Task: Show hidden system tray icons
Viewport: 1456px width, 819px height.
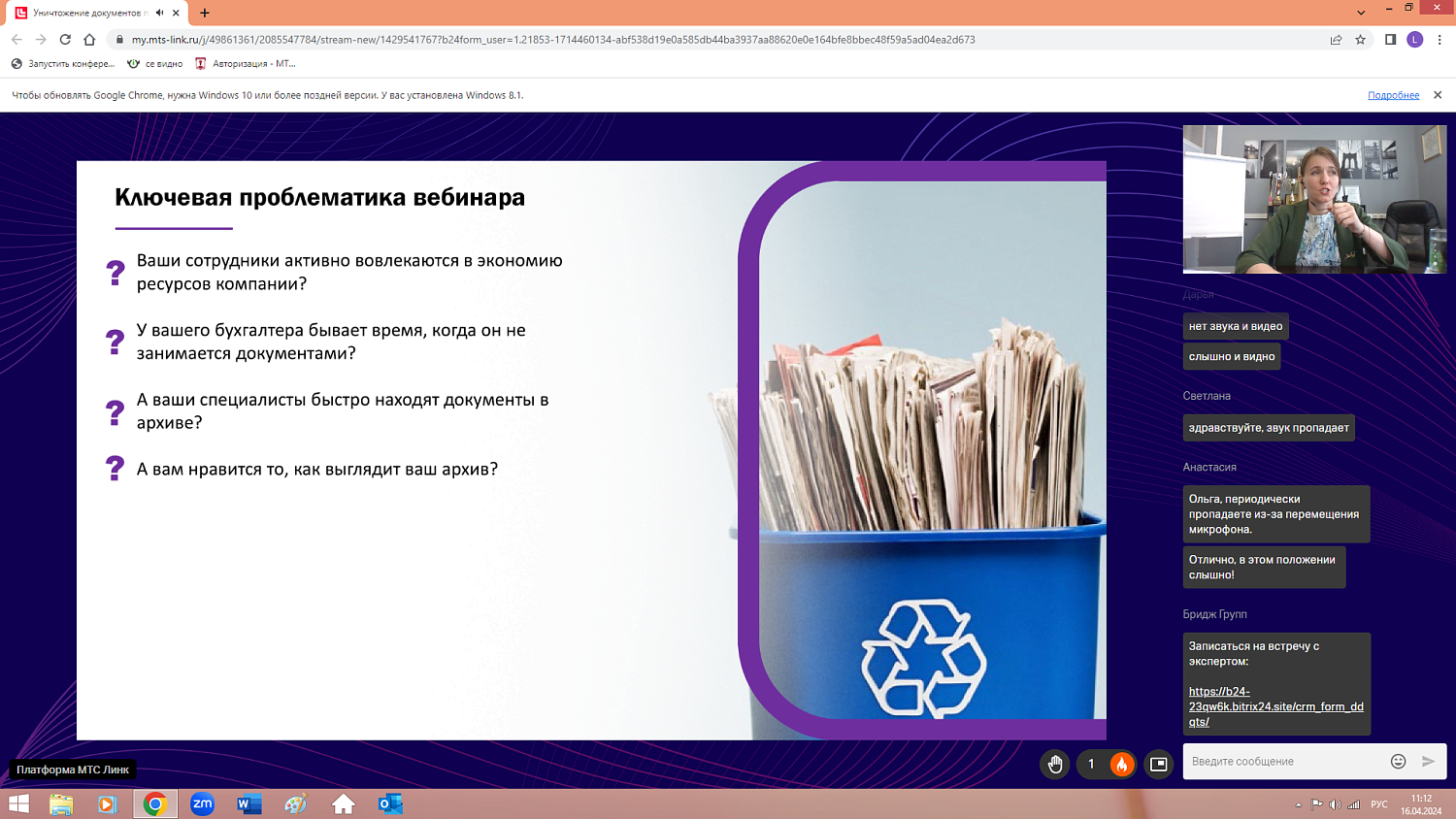Action: coord(1298,804)
